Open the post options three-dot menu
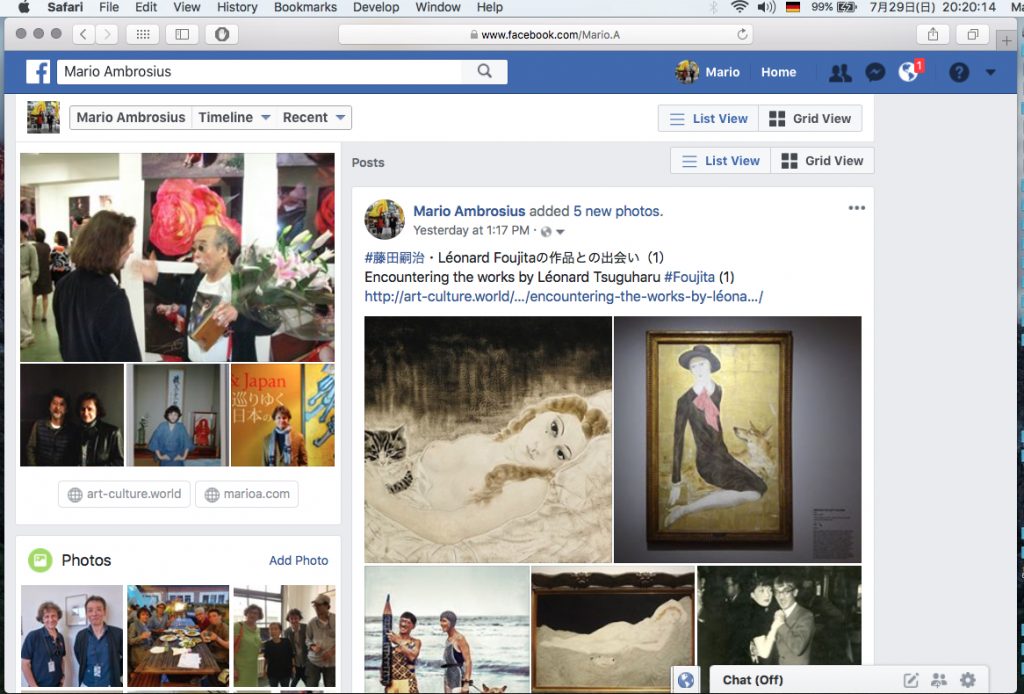1024x694 pixels. 856,208
